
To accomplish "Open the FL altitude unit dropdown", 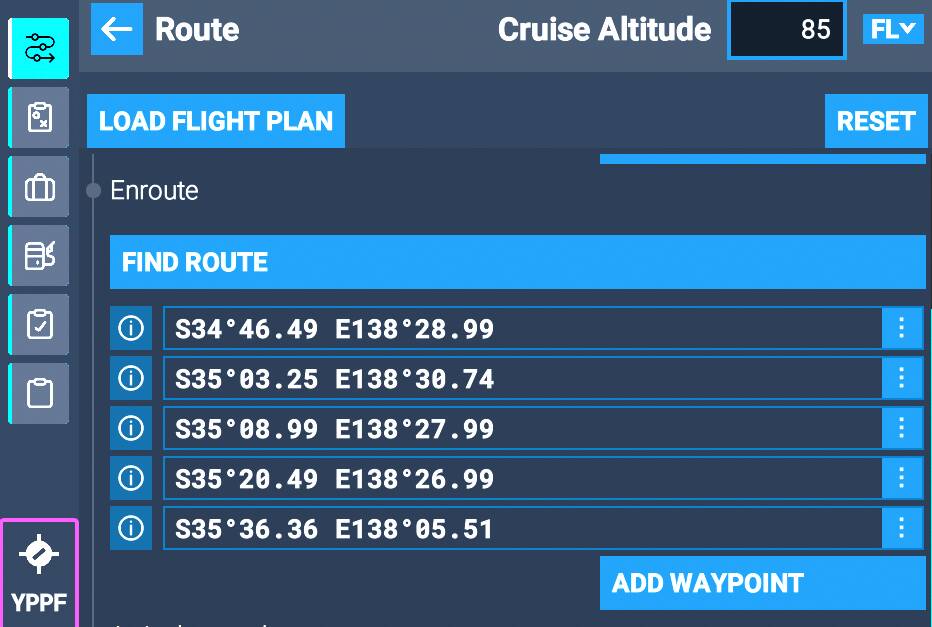I will 893,29.
